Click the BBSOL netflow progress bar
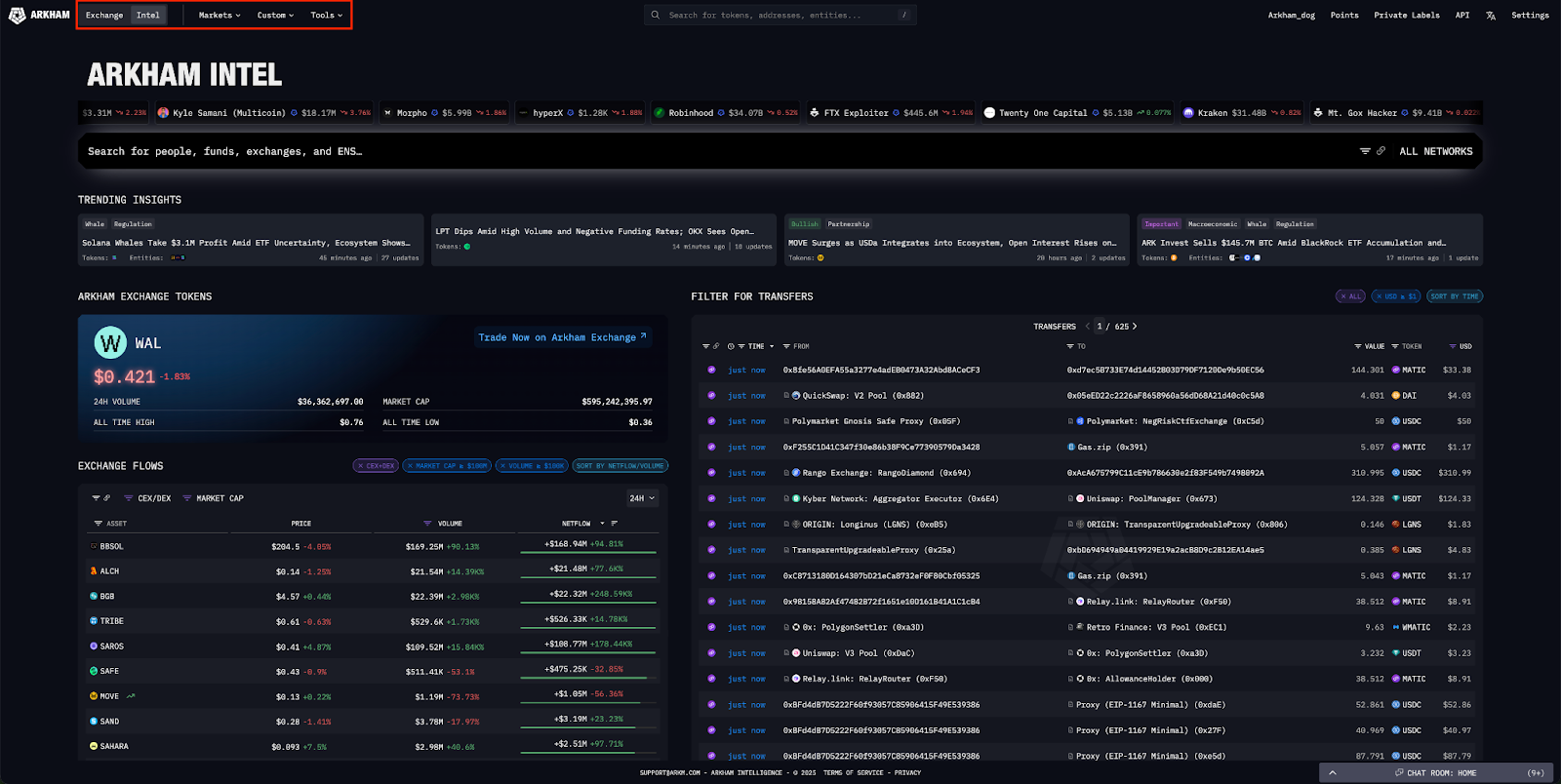The image size is (1561, 784). coord(588,553)
